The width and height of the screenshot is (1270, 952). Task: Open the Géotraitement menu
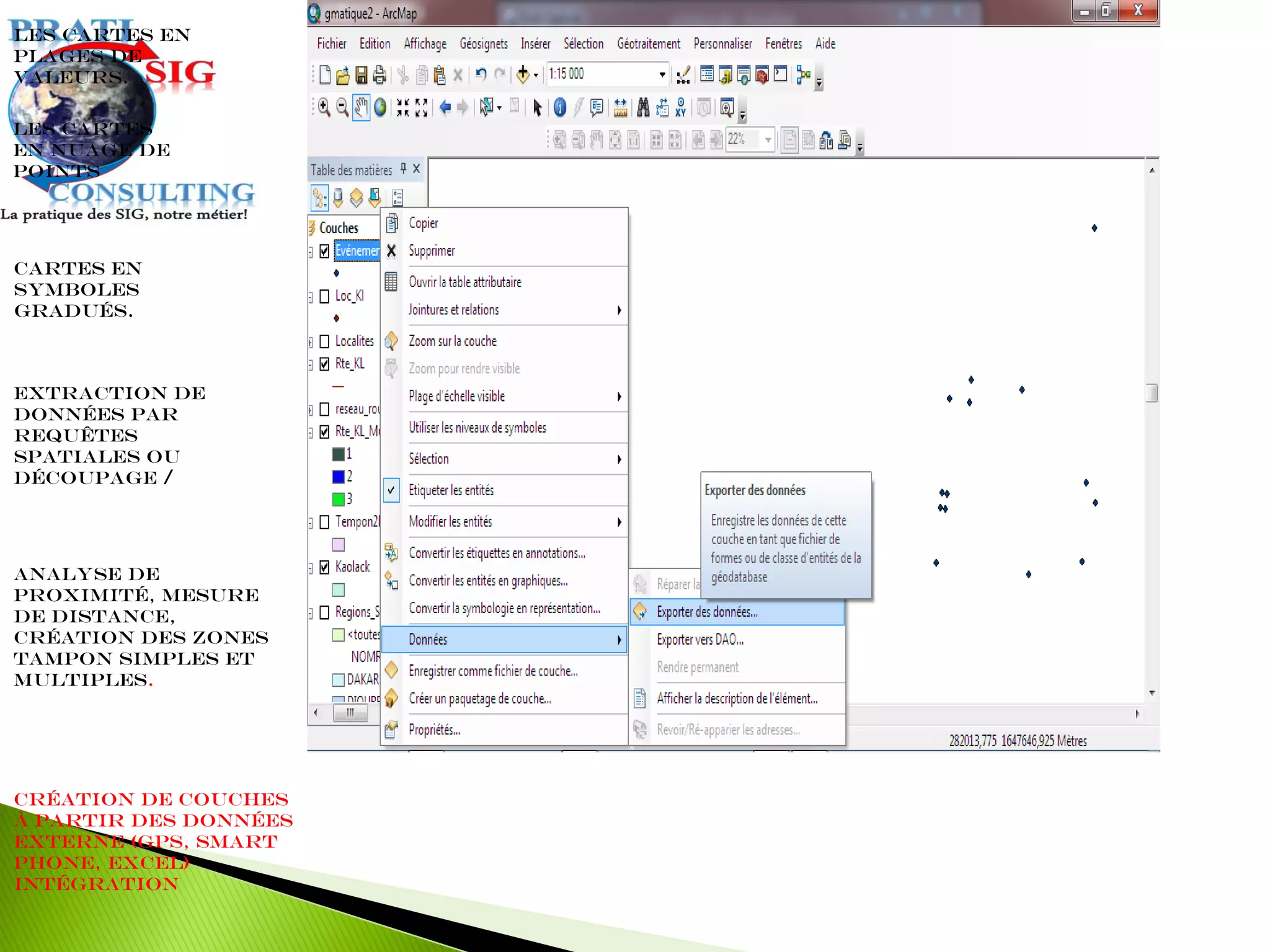[648, 44]
